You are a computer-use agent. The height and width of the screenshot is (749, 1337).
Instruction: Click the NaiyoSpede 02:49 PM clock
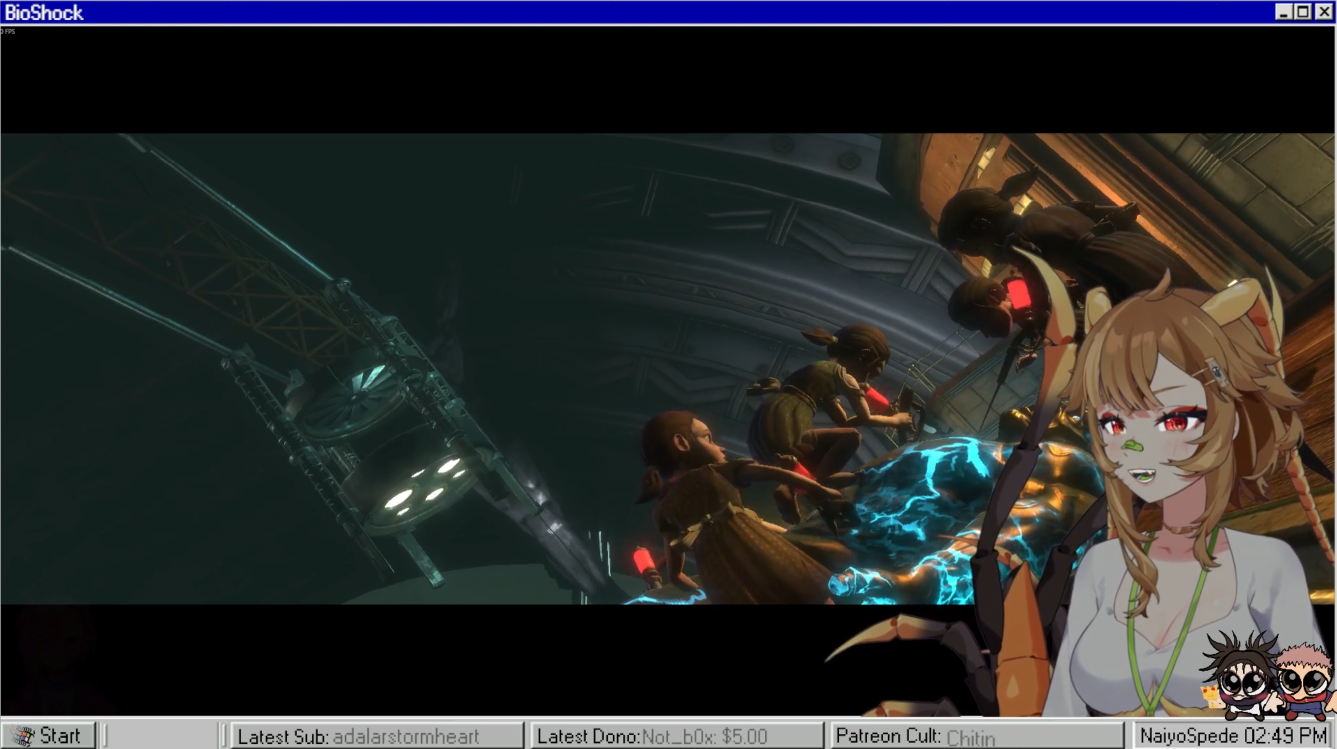point(1234,736)
